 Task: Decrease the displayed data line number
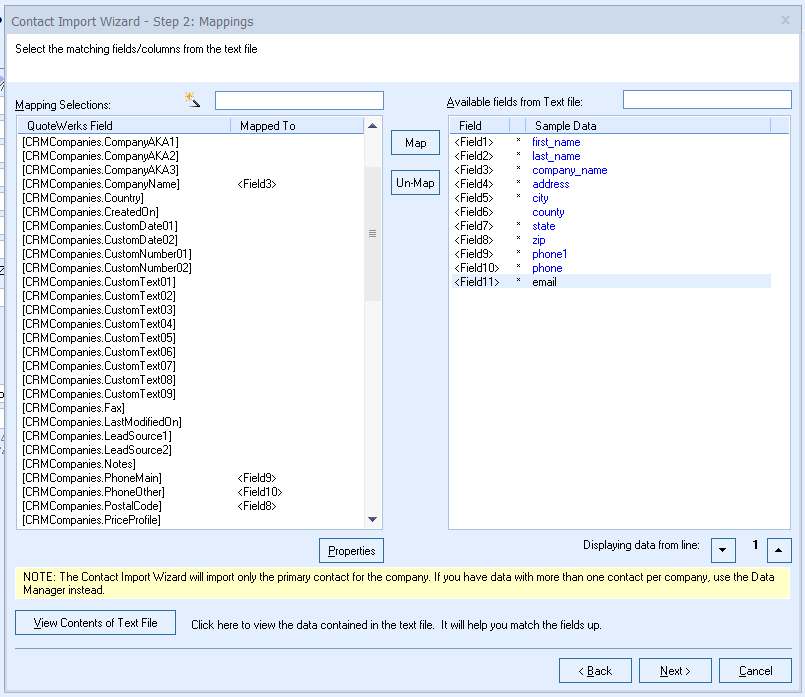(723, 549)
